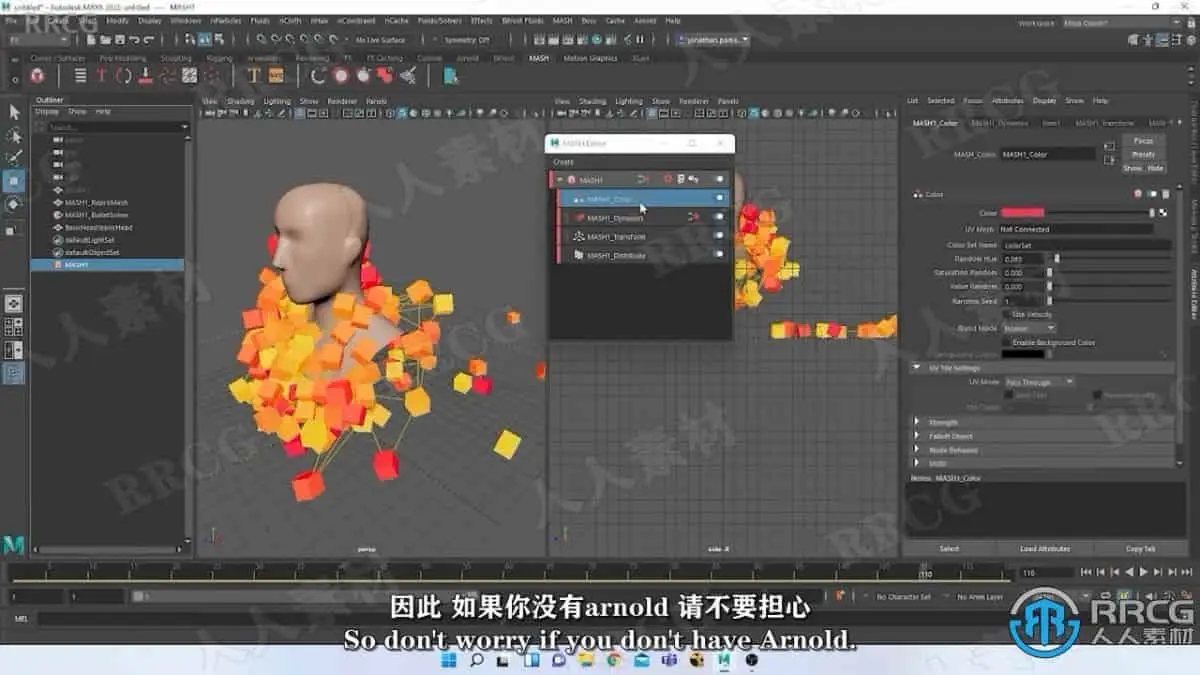Open the taskbar Search magnifier

pos(478,660)
